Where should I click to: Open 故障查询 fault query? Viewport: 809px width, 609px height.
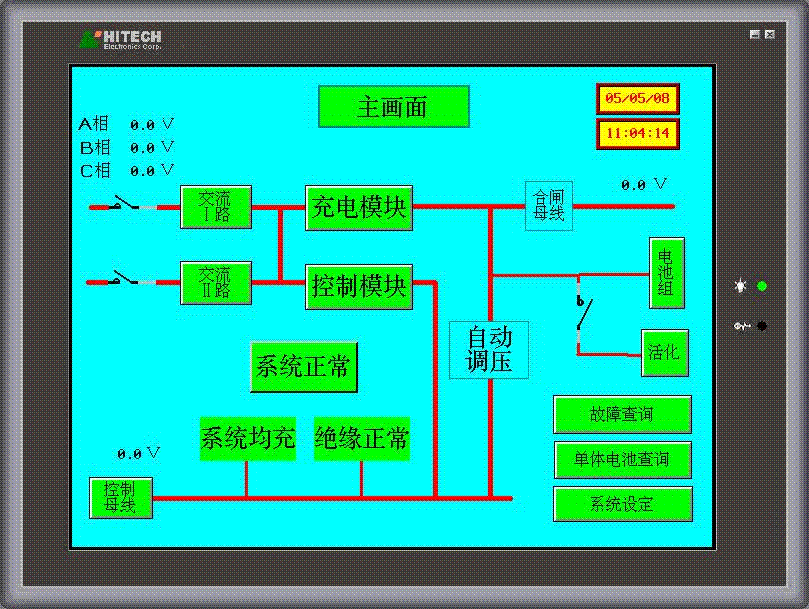[x=622, y=414]
